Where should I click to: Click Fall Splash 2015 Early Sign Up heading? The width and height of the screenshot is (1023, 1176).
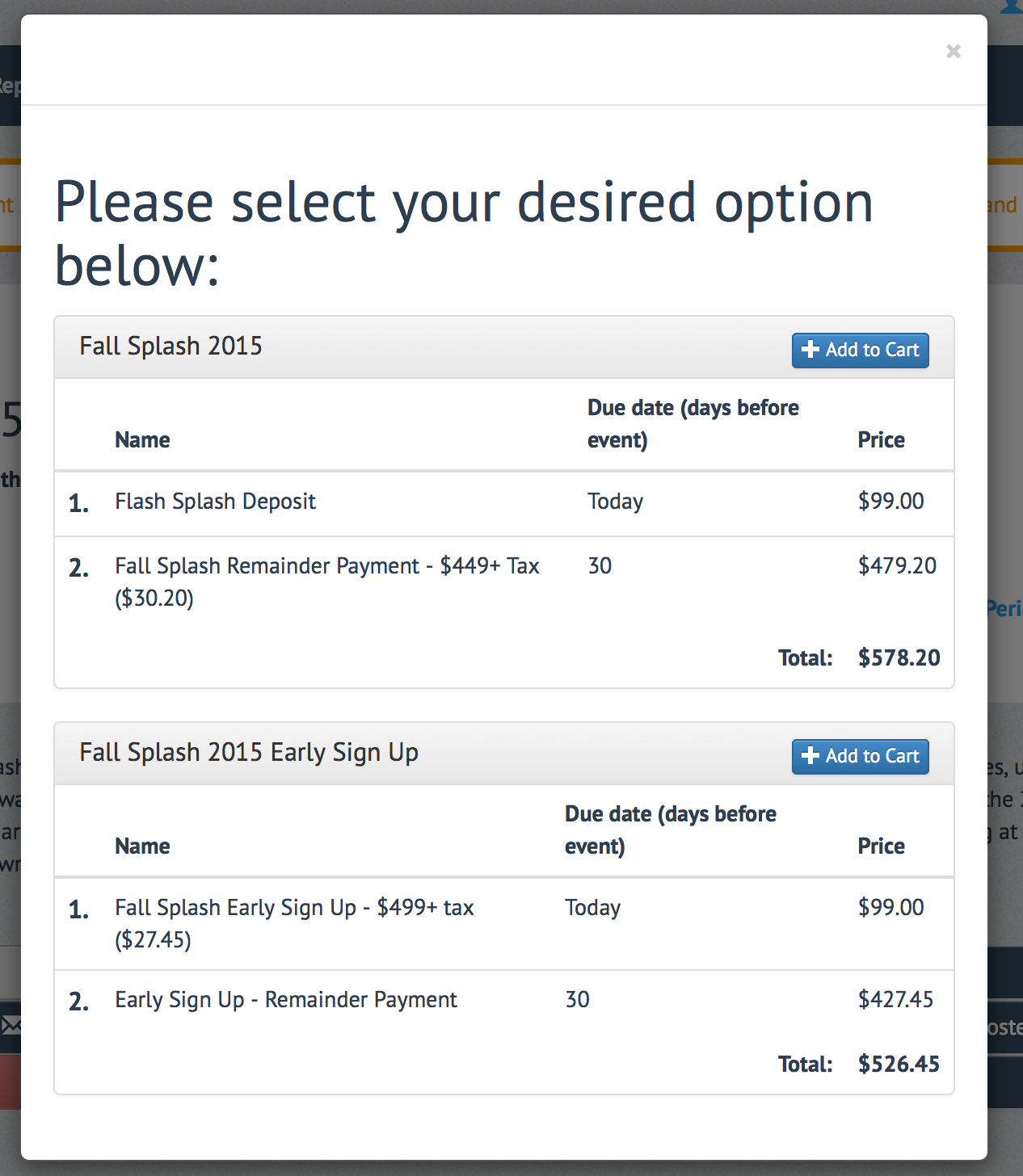(249, 753)
